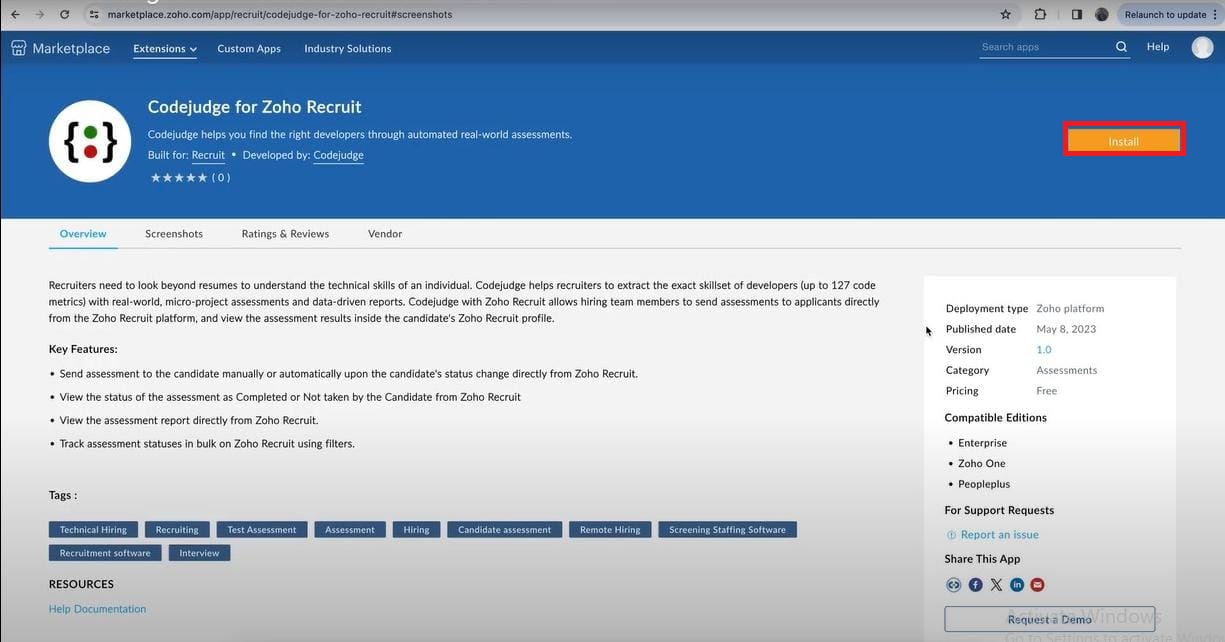Switch to the Screenshots tab
1225x642 pixels.
(x=174, y=234)
